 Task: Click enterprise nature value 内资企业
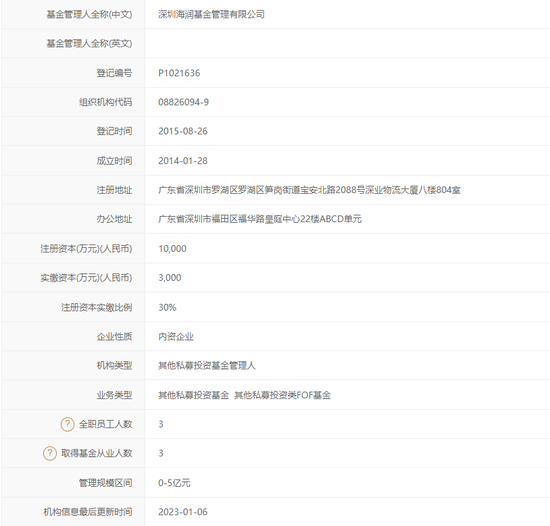176,337
